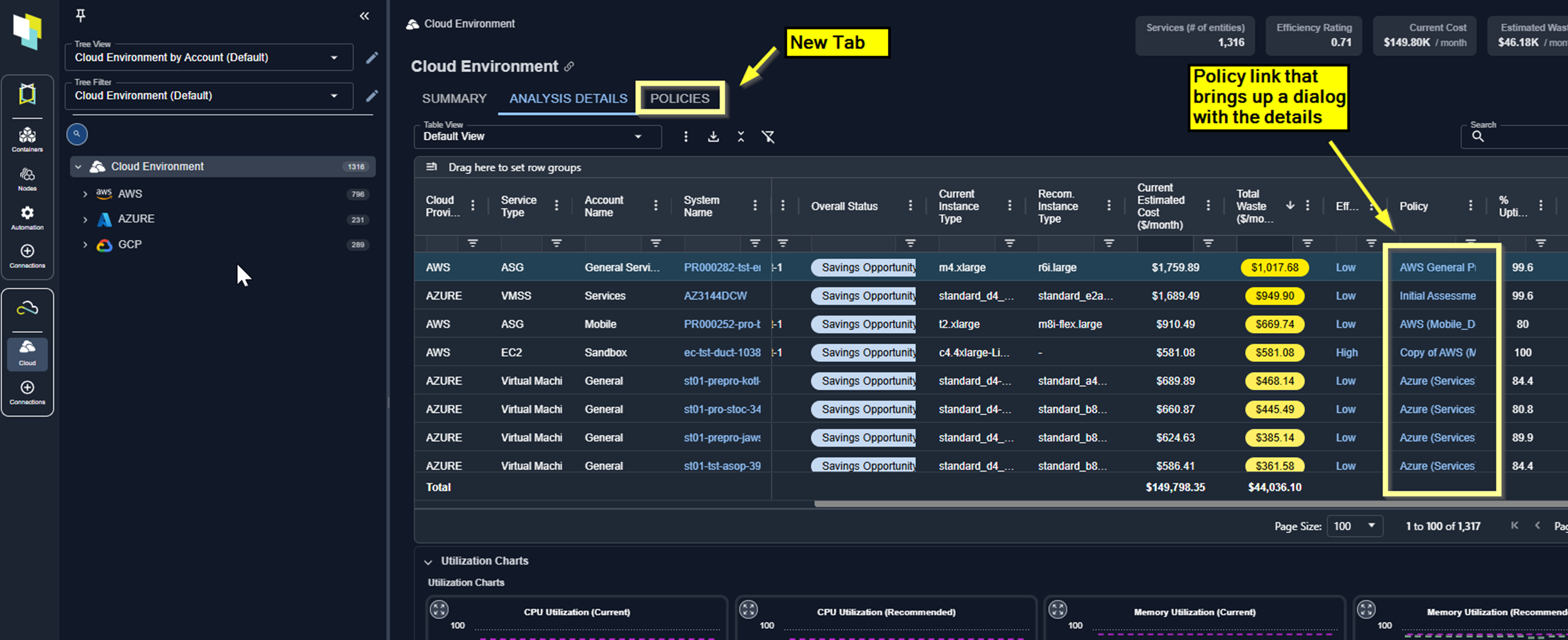
Task: Clear table filters with crossed funnel icon
Action: pyautogui.click(x=768, y=136)
